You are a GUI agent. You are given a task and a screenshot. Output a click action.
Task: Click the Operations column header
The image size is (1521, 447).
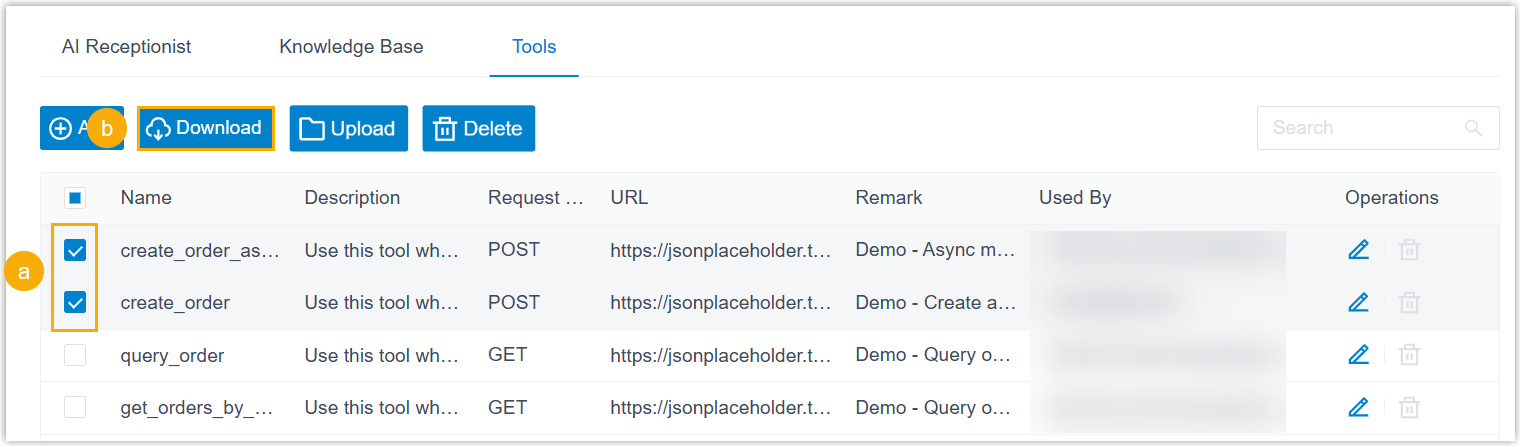tap(1392, 198)
